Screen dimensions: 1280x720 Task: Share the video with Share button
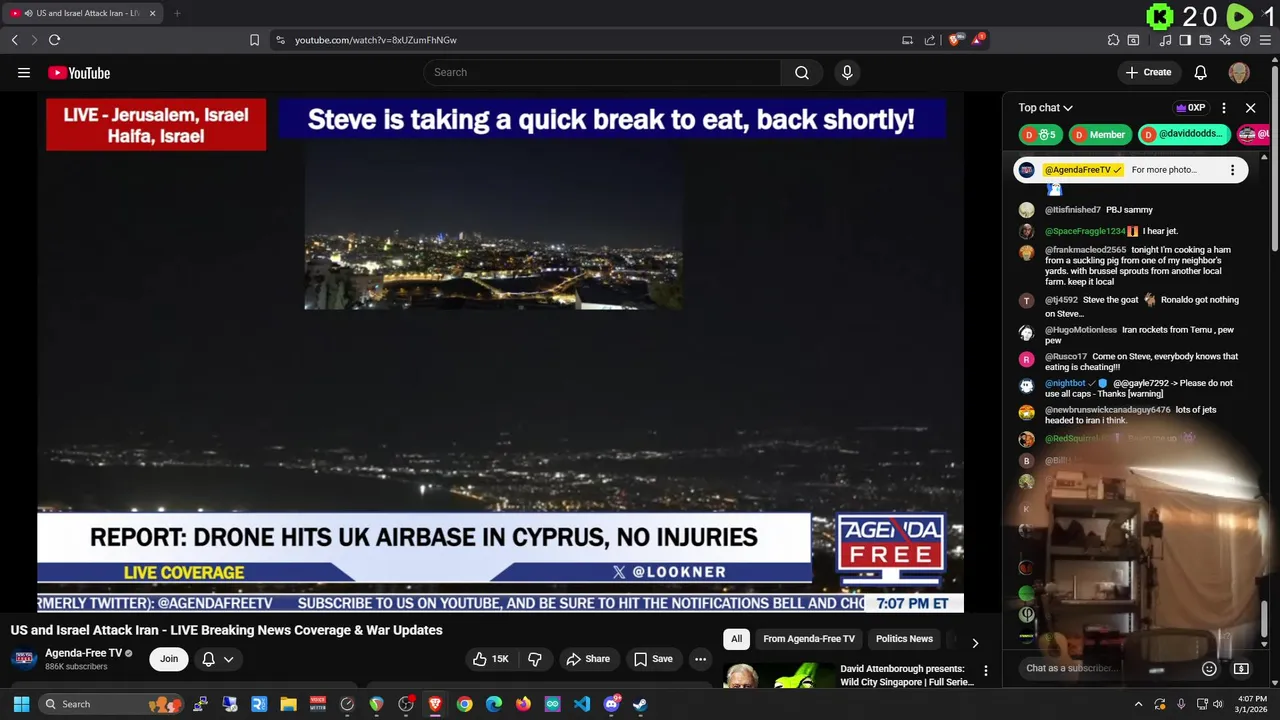tap(588, 659)
